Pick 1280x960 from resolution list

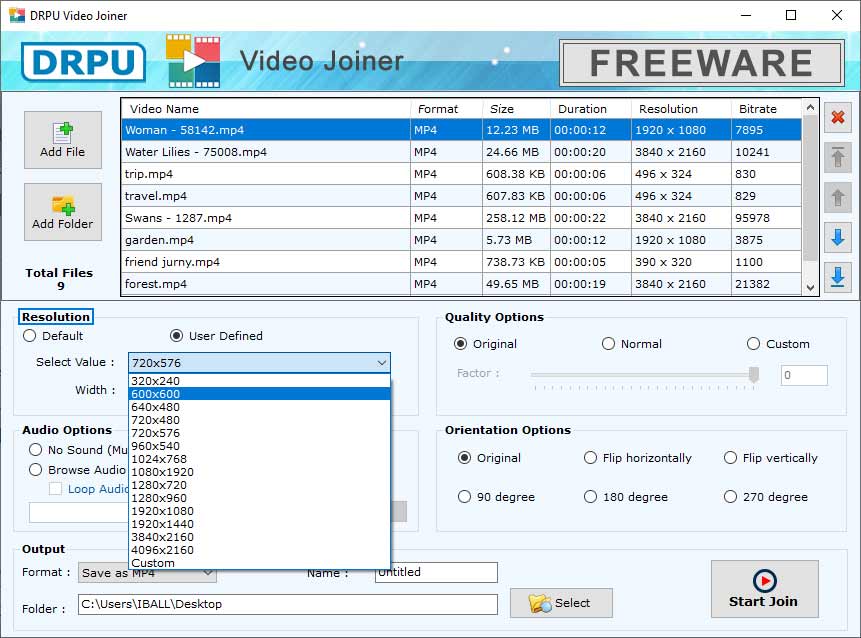point(259,498)
